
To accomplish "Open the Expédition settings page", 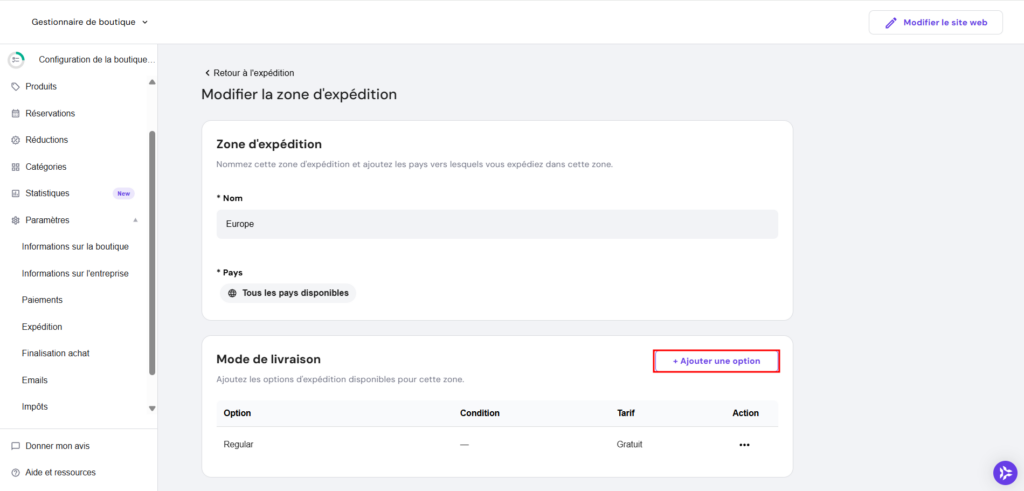I will click(x=42, y=326).
